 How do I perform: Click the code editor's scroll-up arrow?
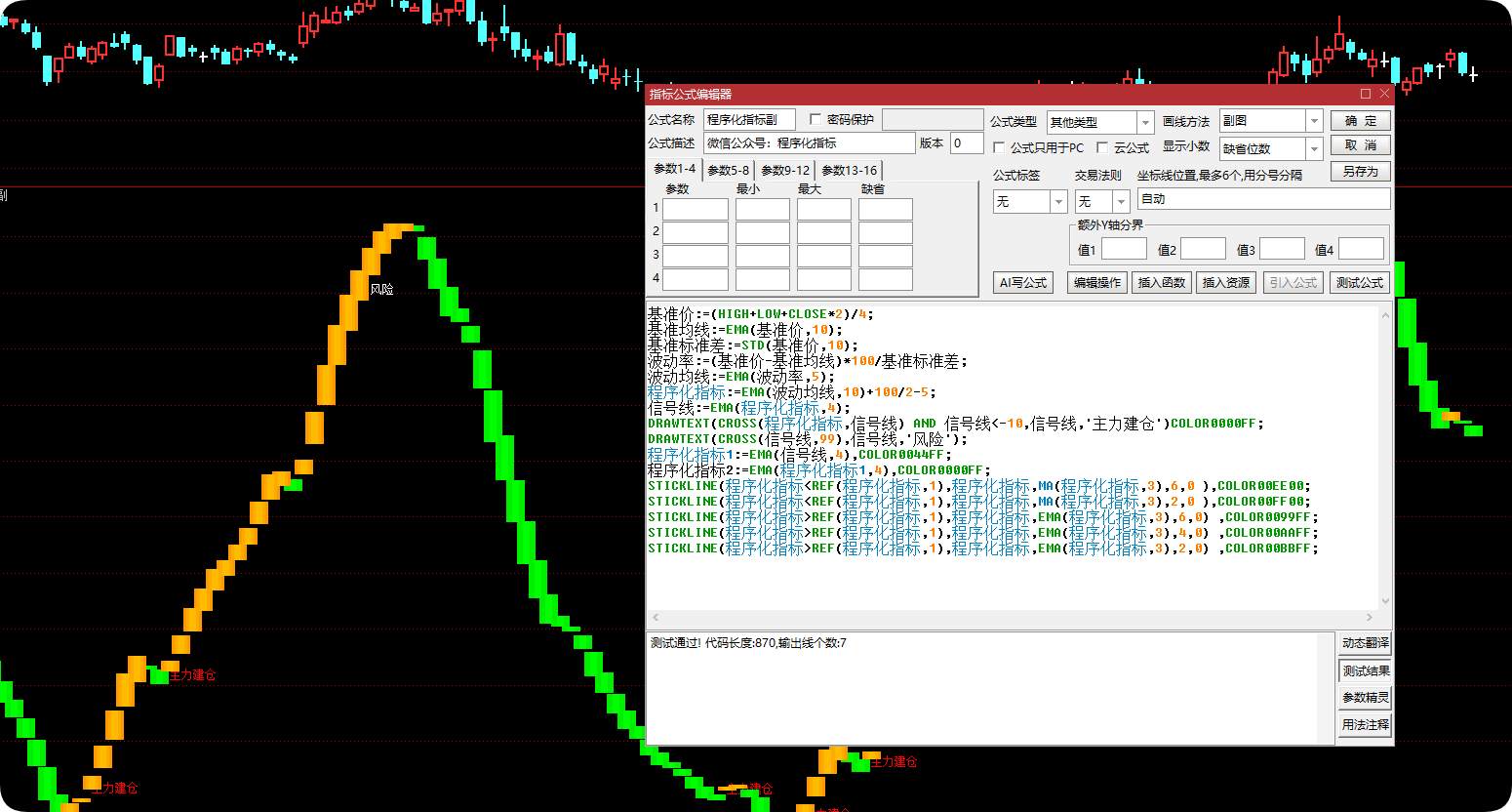coord(1385,314)
